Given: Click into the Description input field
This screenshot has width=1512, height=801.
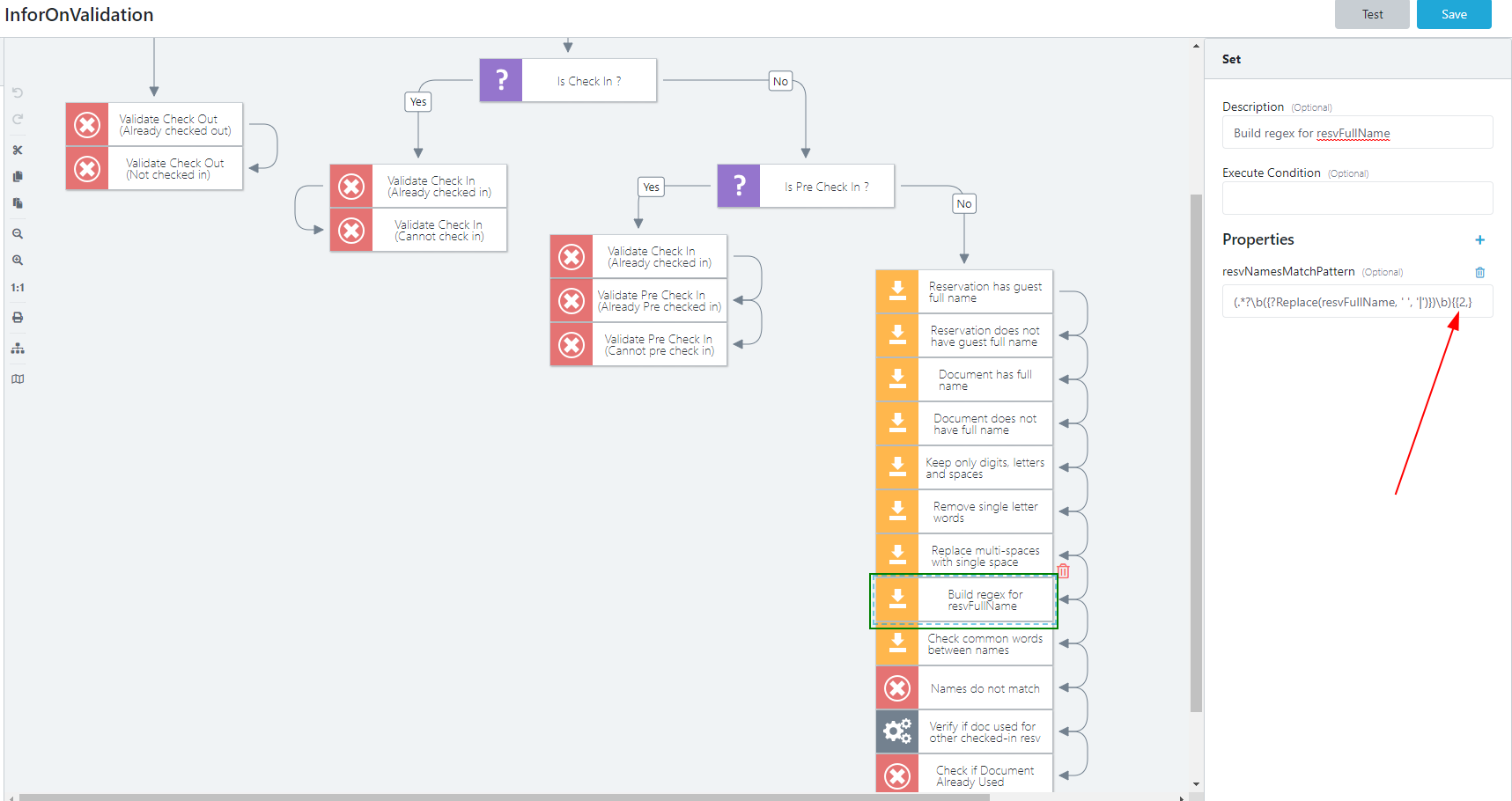Looking at the screenshot, I should pos(1356,133).
